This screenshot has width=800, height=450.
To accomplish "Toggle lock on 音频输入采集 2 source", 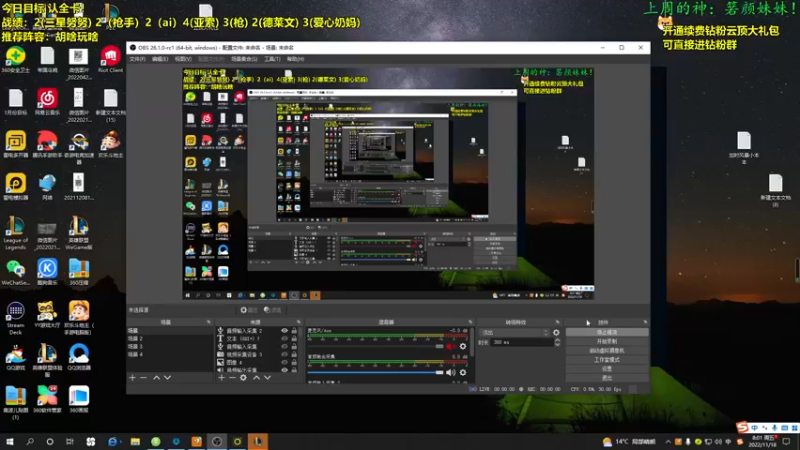I will point(294,331).
